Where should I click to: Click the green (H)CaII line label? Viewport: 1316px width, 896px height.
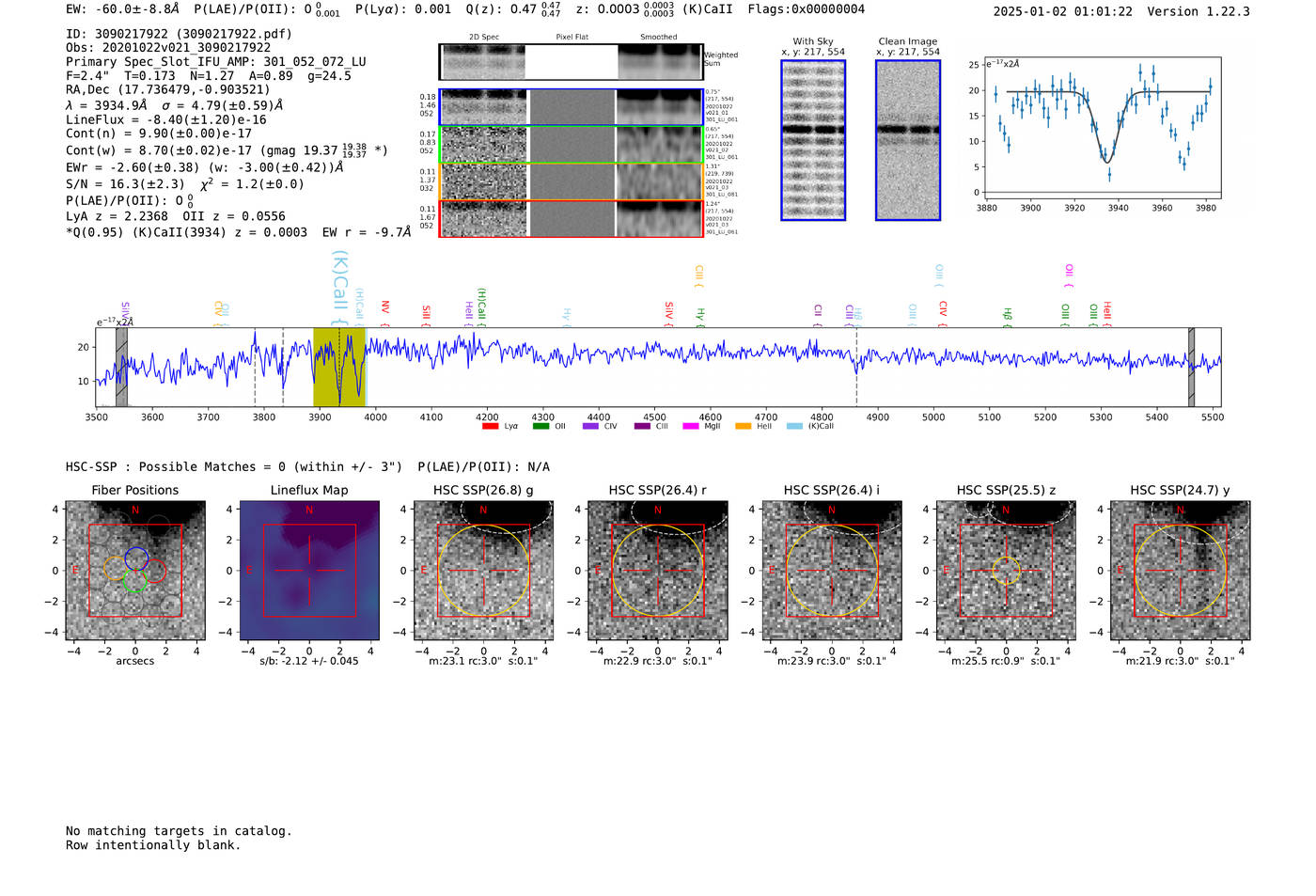(481, 307)
